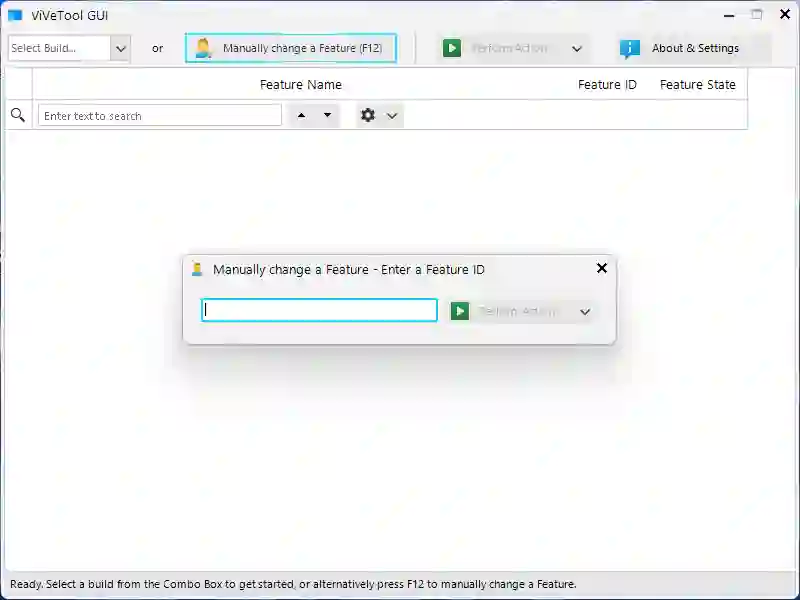800x600 pixels.
Task: Close the ViVeTool GUI window
Action: tap(785, 15)
